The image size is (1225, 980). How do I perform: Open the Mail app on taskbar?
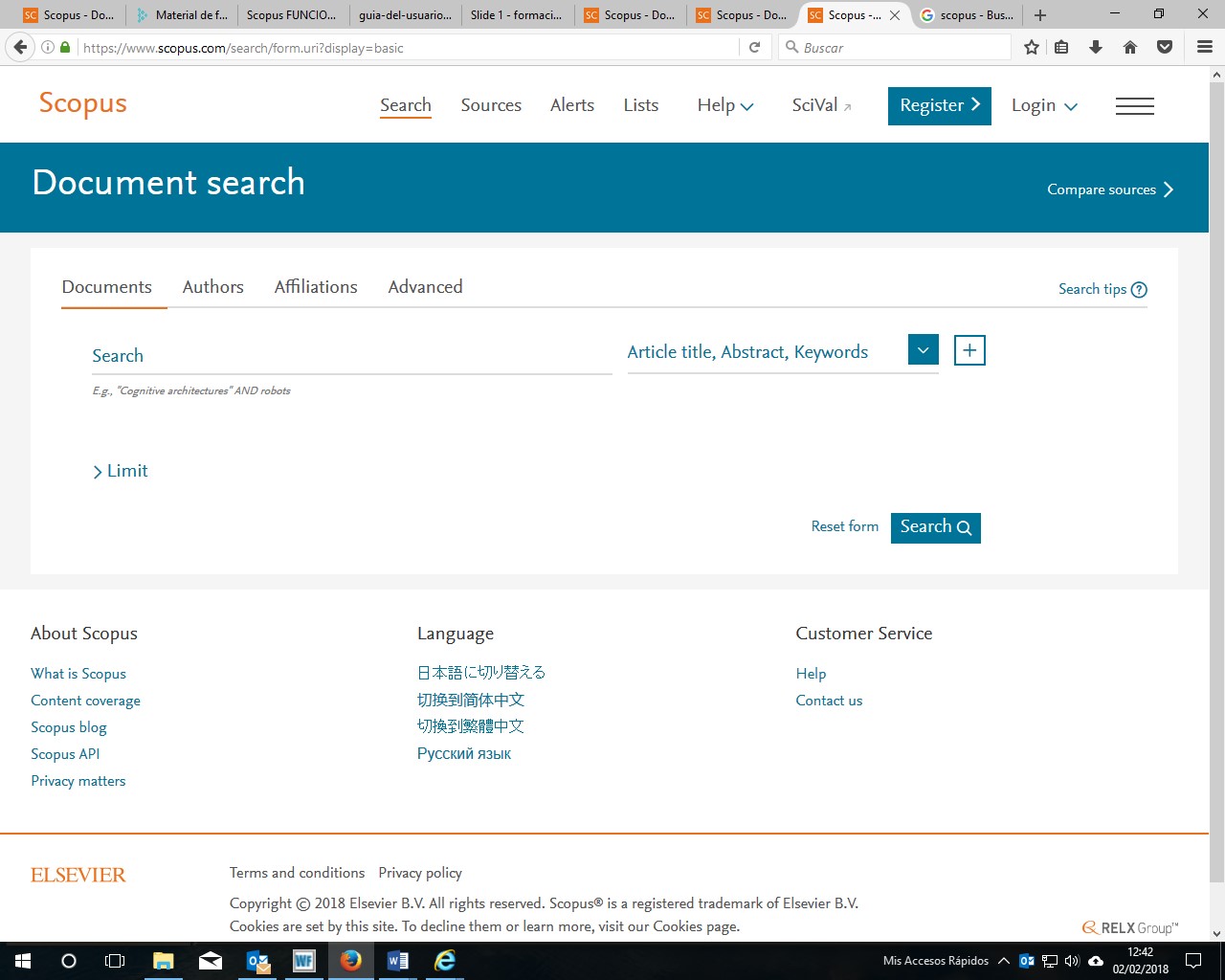(x=211, y=961)
